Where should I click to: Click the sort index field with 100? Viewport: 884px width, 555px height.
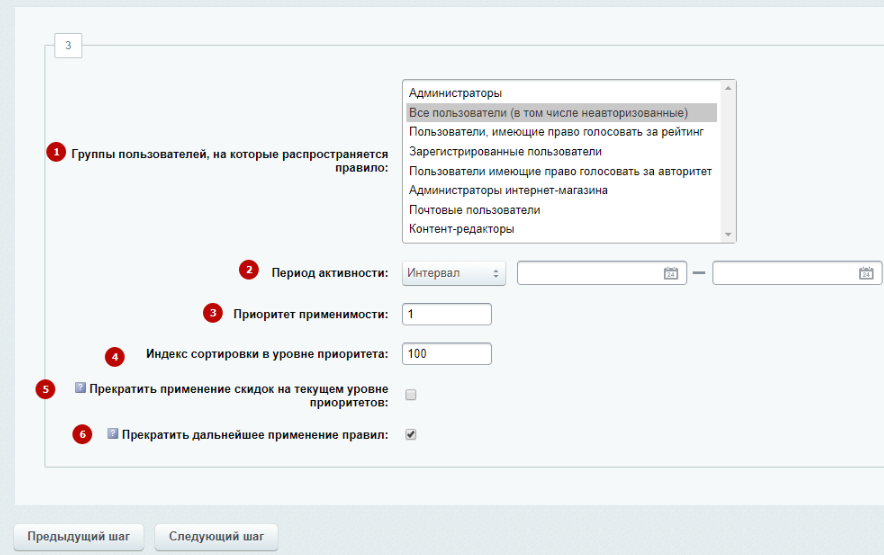tap(446, 354)
